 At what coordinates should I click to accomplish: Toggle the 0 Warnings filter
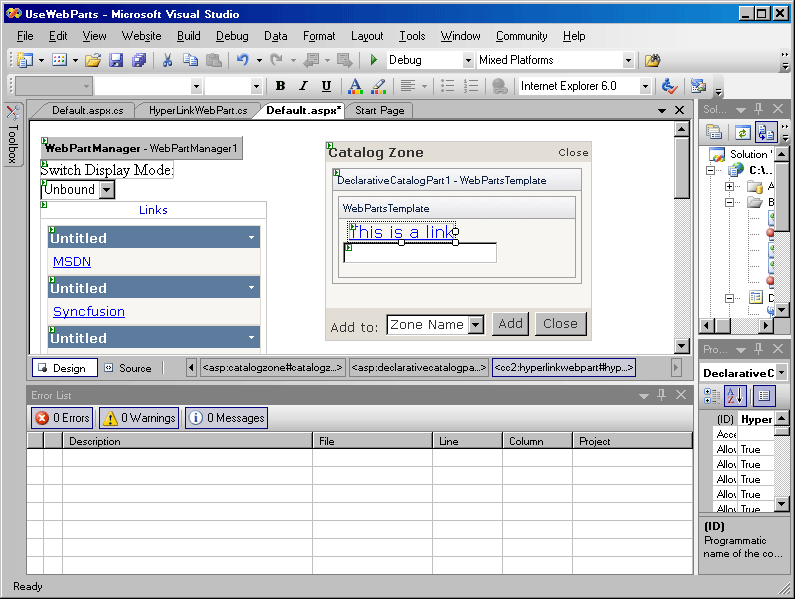138,418
